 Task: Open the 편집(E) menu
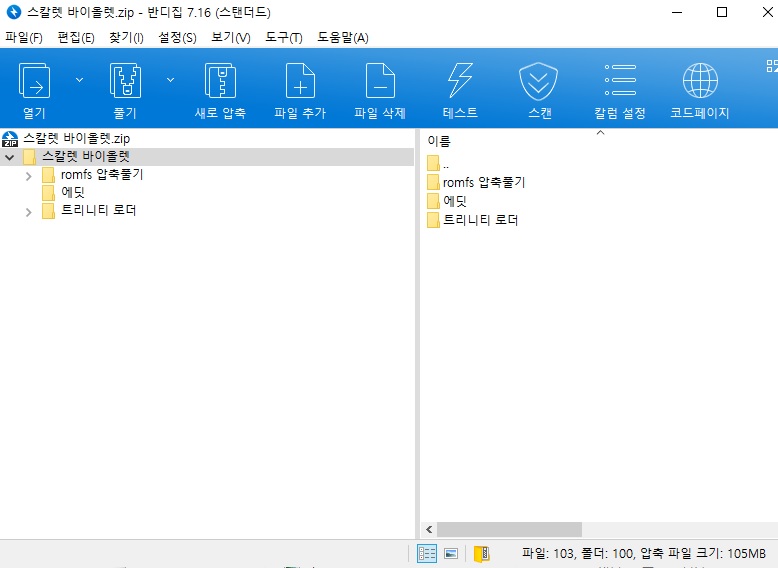click(76, 38)
